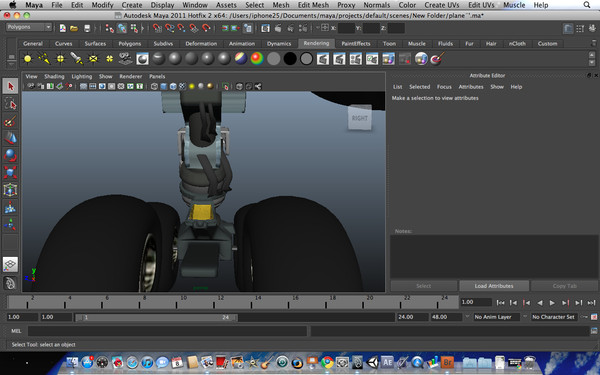Click the 3D Paint tool shelf icon

click(x=437, y=59)
